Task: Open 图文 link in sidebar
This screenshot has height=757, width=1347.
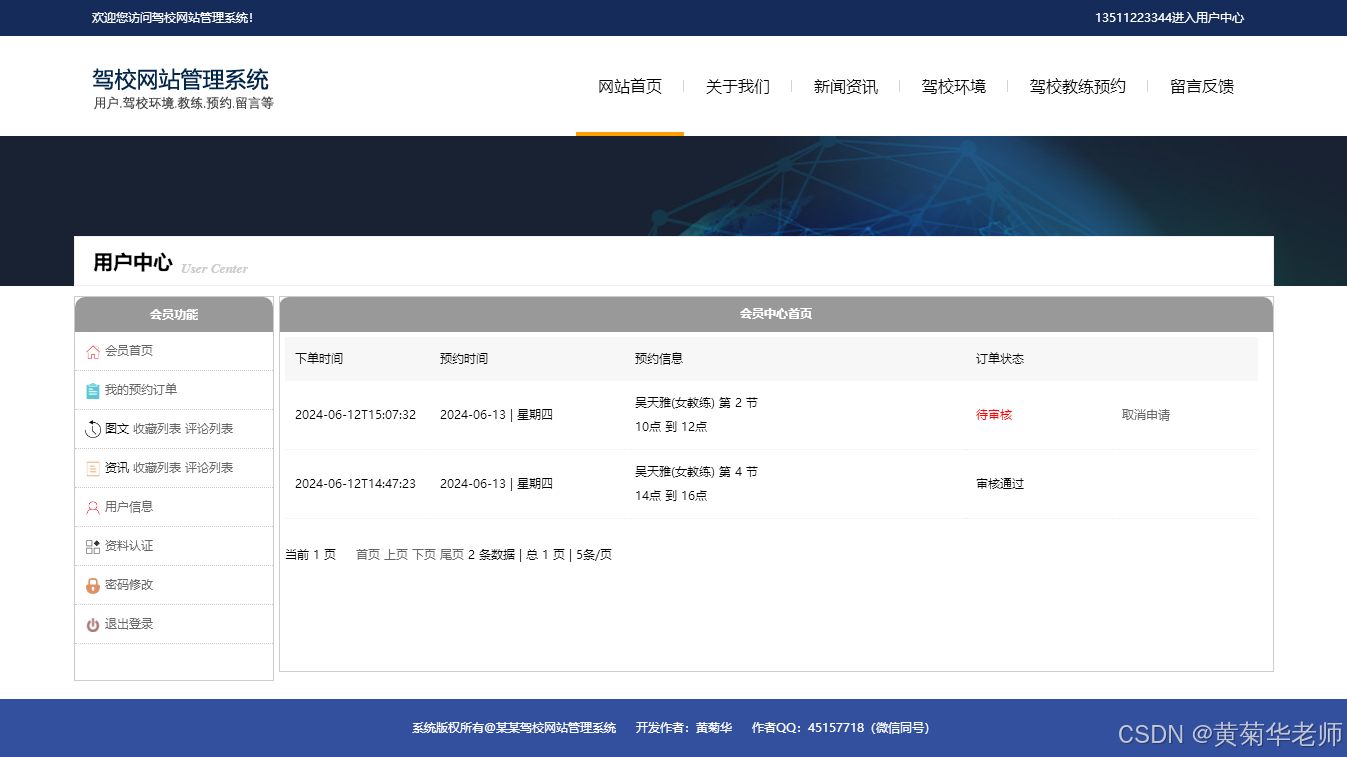Action: (117, 429)
